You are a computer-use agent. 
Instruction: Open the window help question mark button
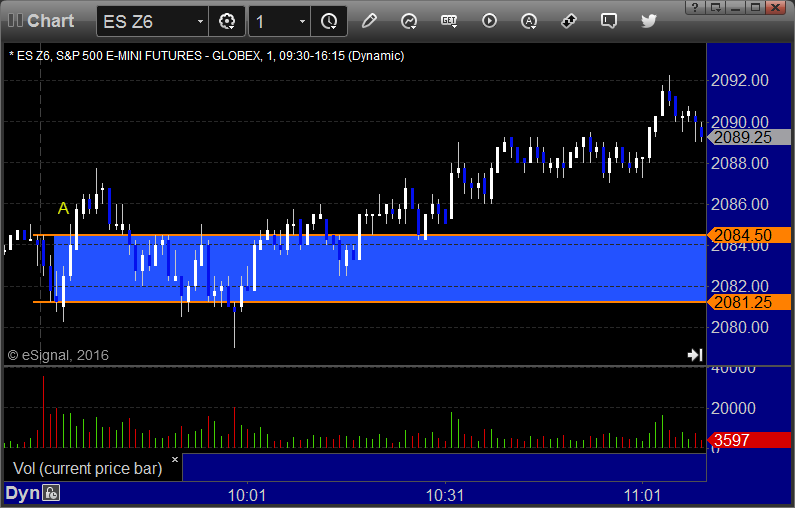695,7
